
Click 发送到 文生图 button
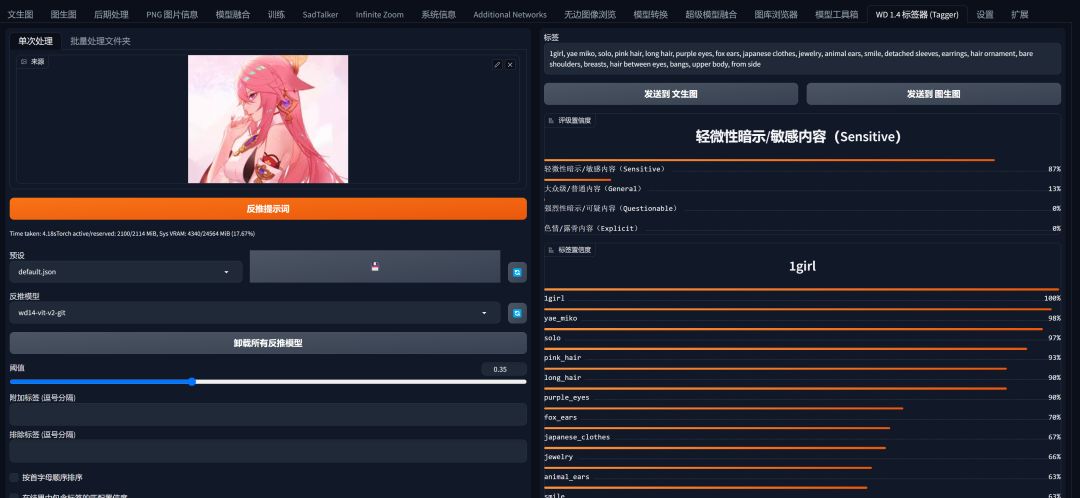(671, 94)
